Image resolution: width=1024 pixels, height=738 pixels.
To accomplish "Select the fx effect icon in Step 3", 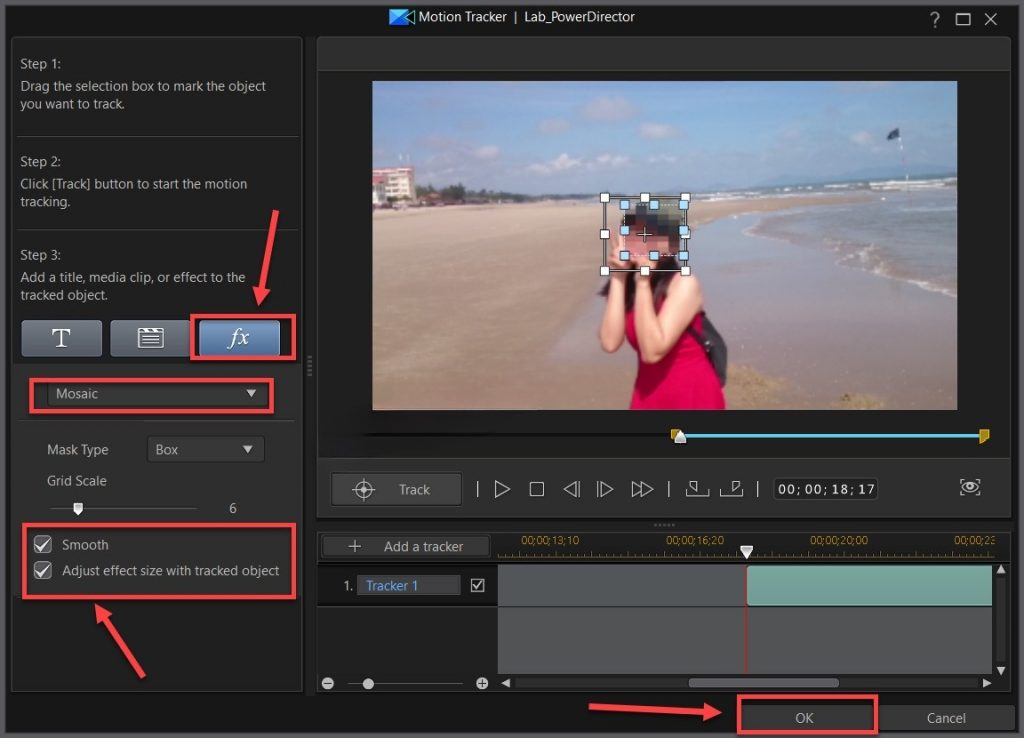I will point(240,338).
